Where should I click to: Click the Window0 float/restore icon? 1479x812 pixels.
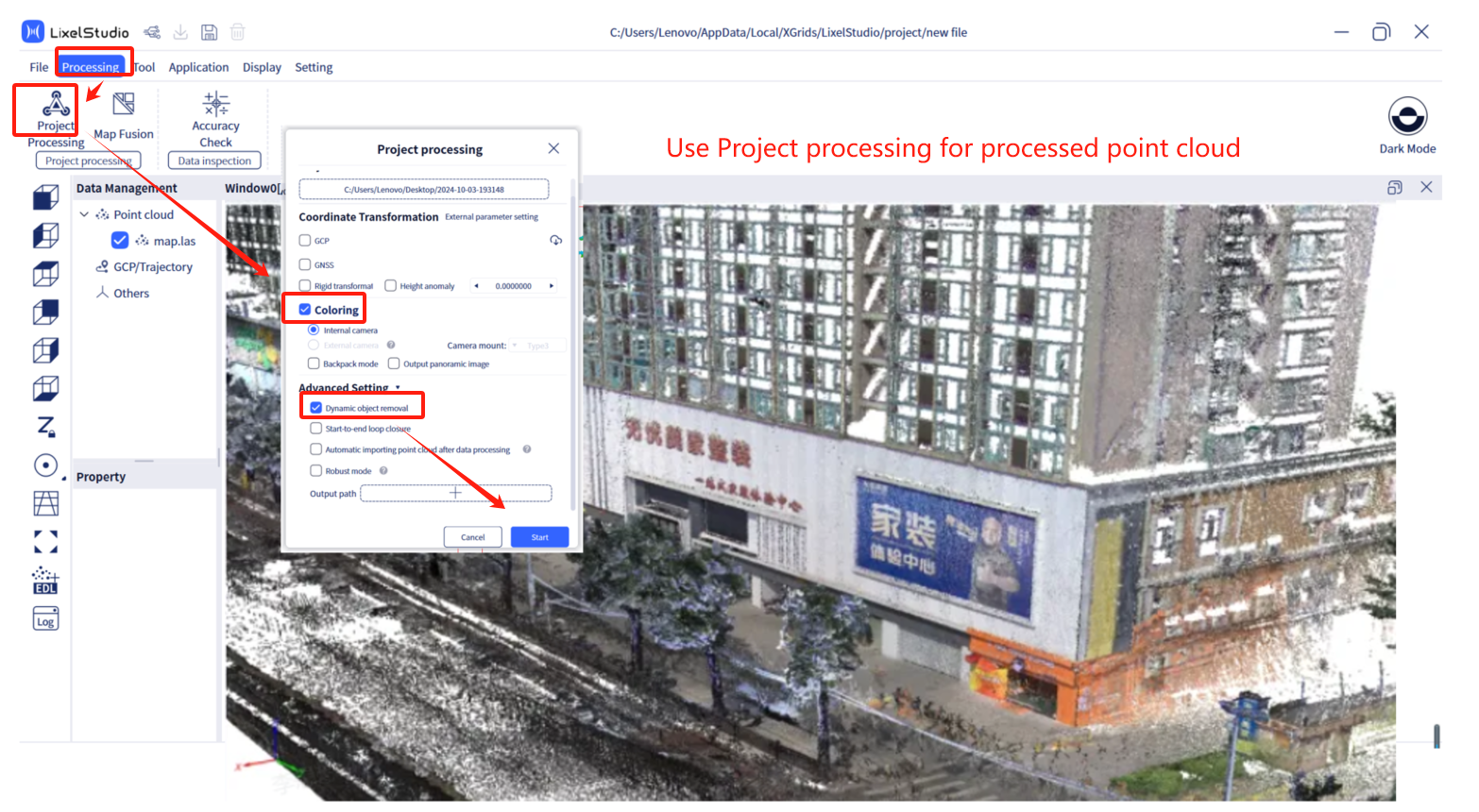click(x=1394, y=188)
